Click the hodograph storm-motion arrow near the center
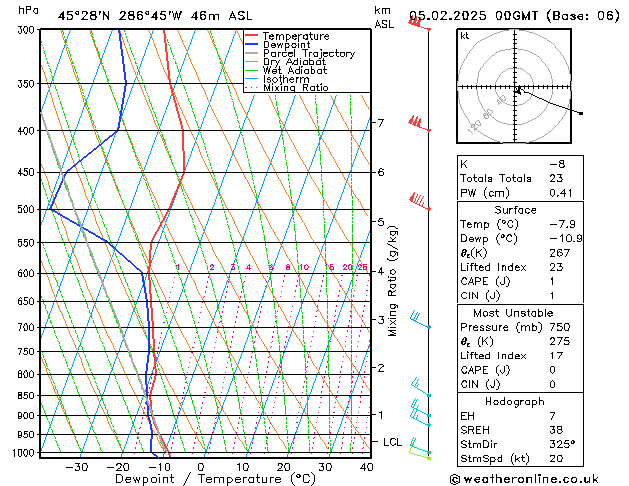 (x=518, y=91)
